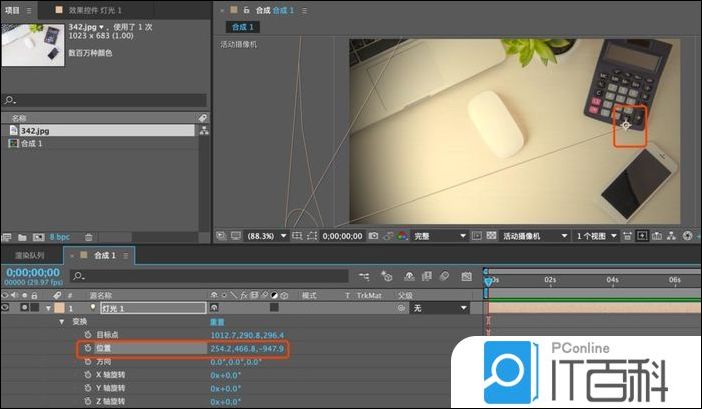Click the X 轴旋转 stopwatch icon
This screenshot has height=409, width=702.
87,375
